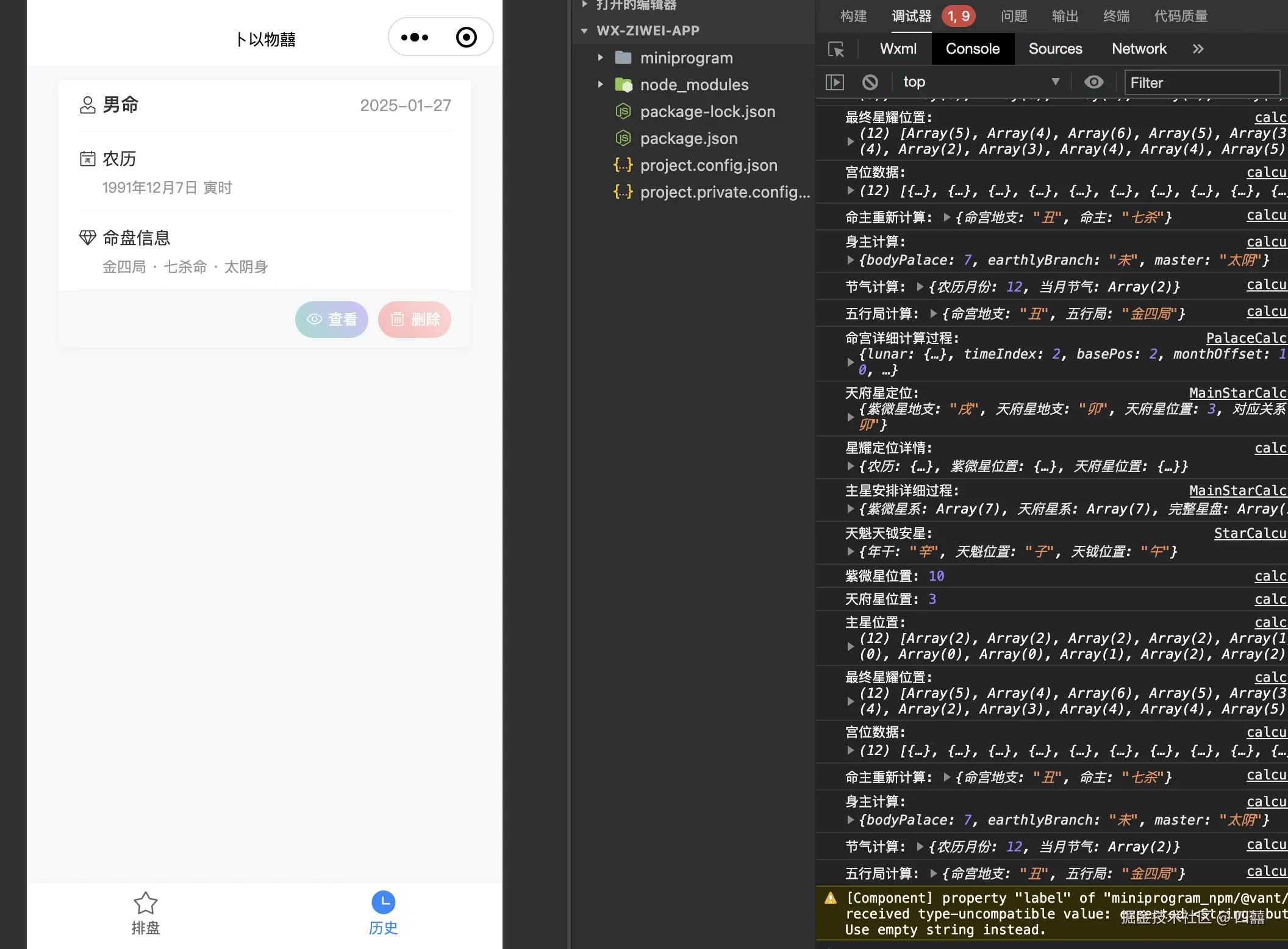The width and height of the screenshot is (1288, 949).
Task: Switch to the Network tab
Action: pos(1139,49)
